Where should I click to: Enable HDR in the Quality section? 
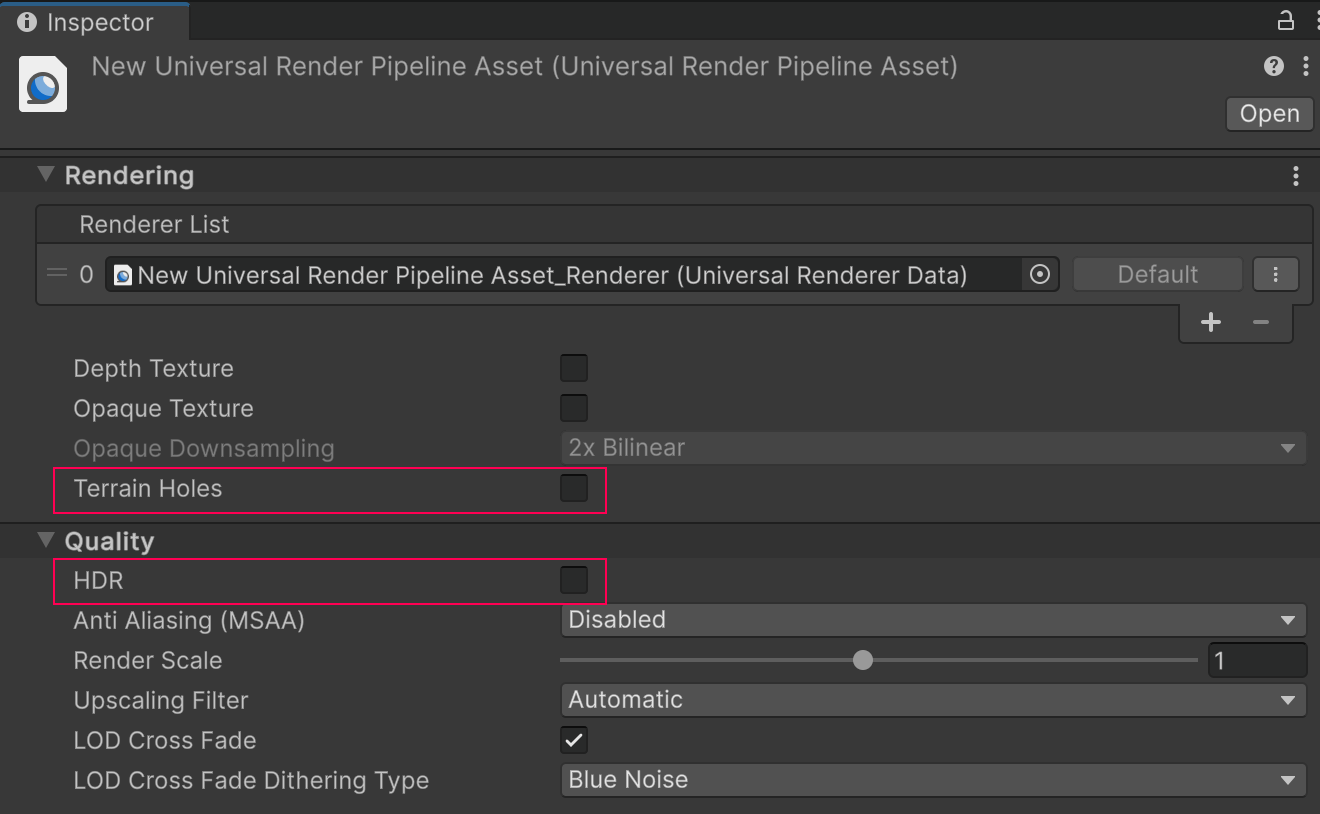pyautogui.click(x=574, y=581)
